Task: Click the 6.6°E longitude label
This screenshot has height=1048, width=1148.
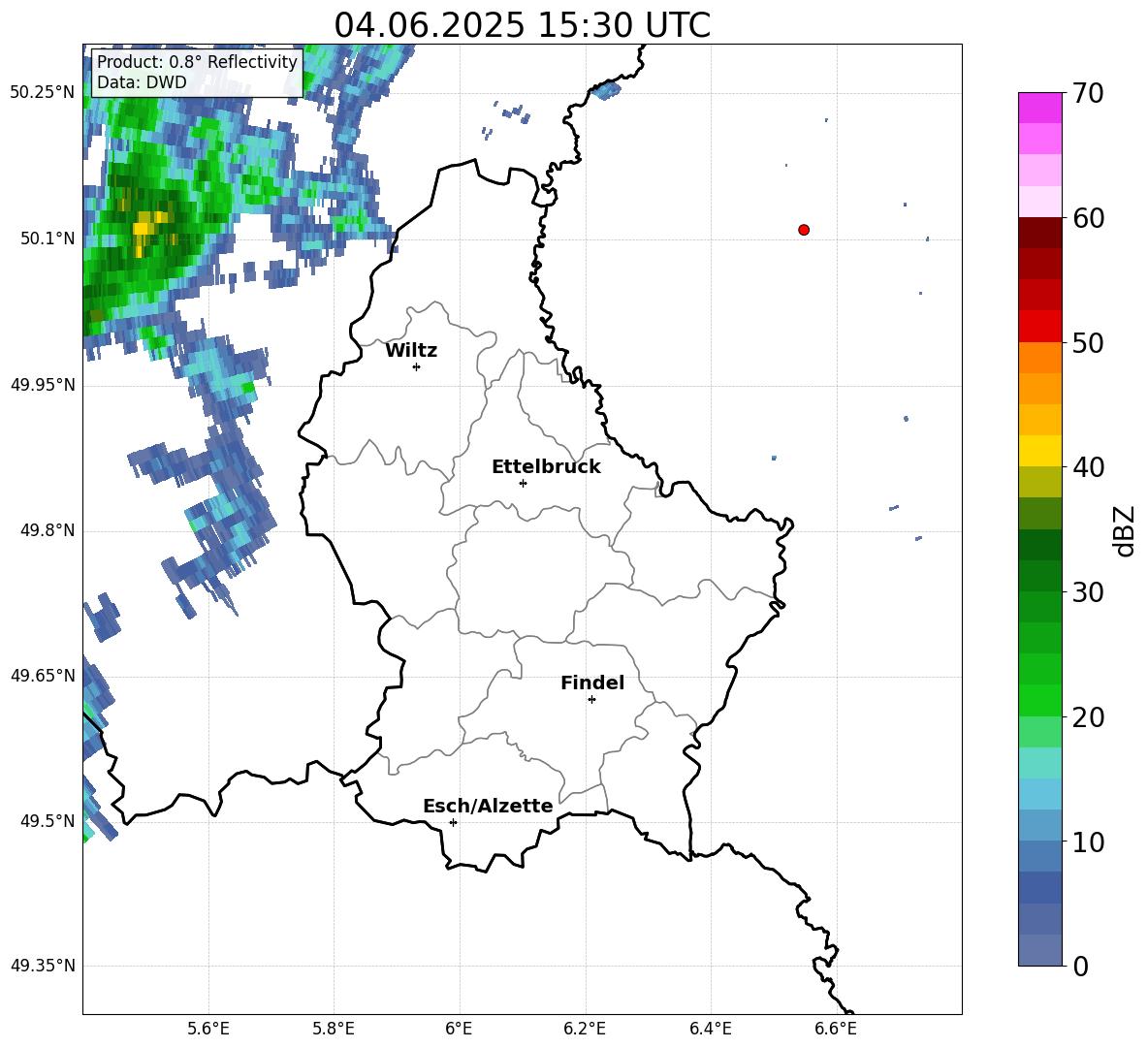Action: pyautogui.click(x=836, y=1029)
